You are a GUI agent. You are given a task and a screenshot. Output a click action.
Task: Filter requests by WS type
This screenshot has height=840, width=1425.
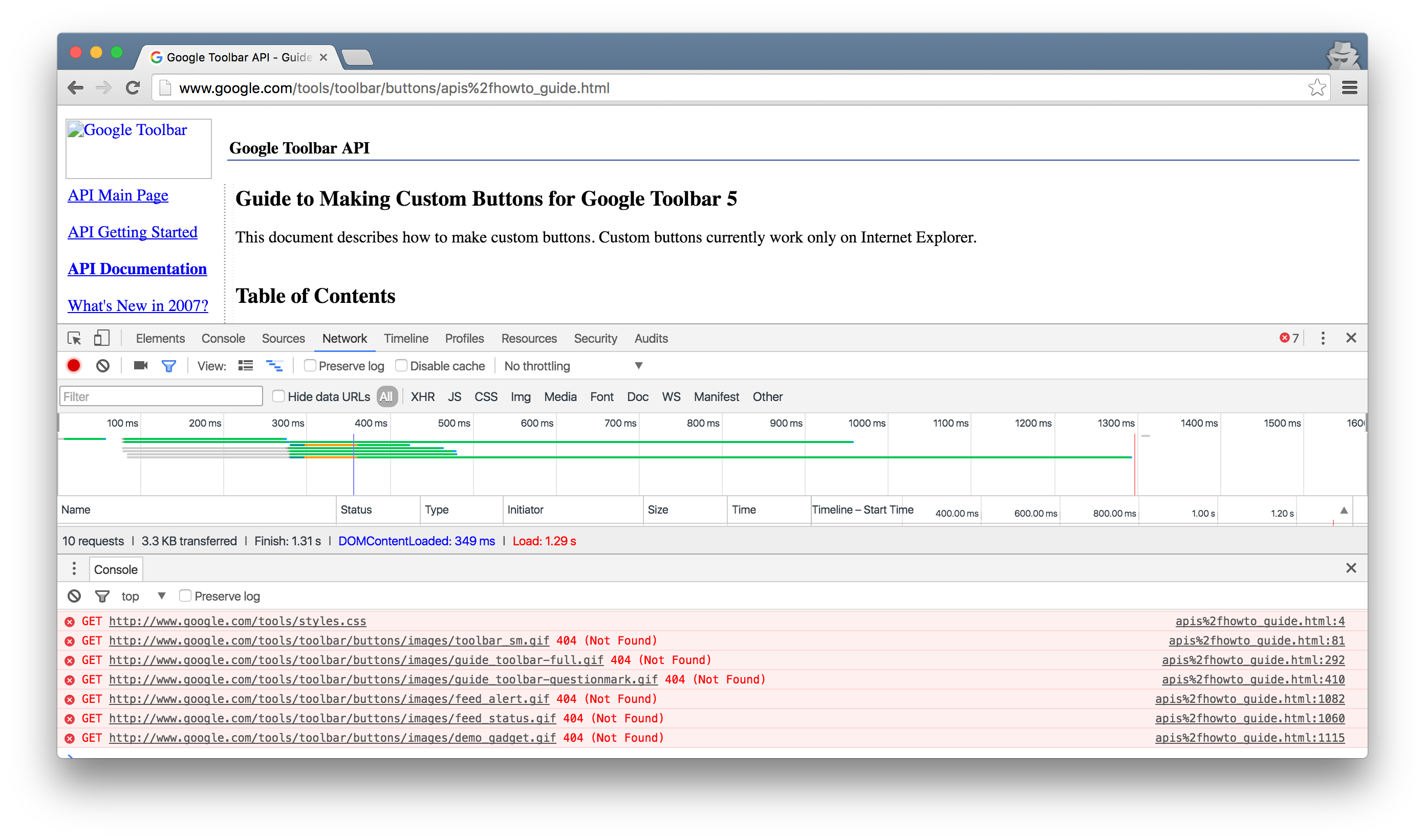tap(671, 397)
